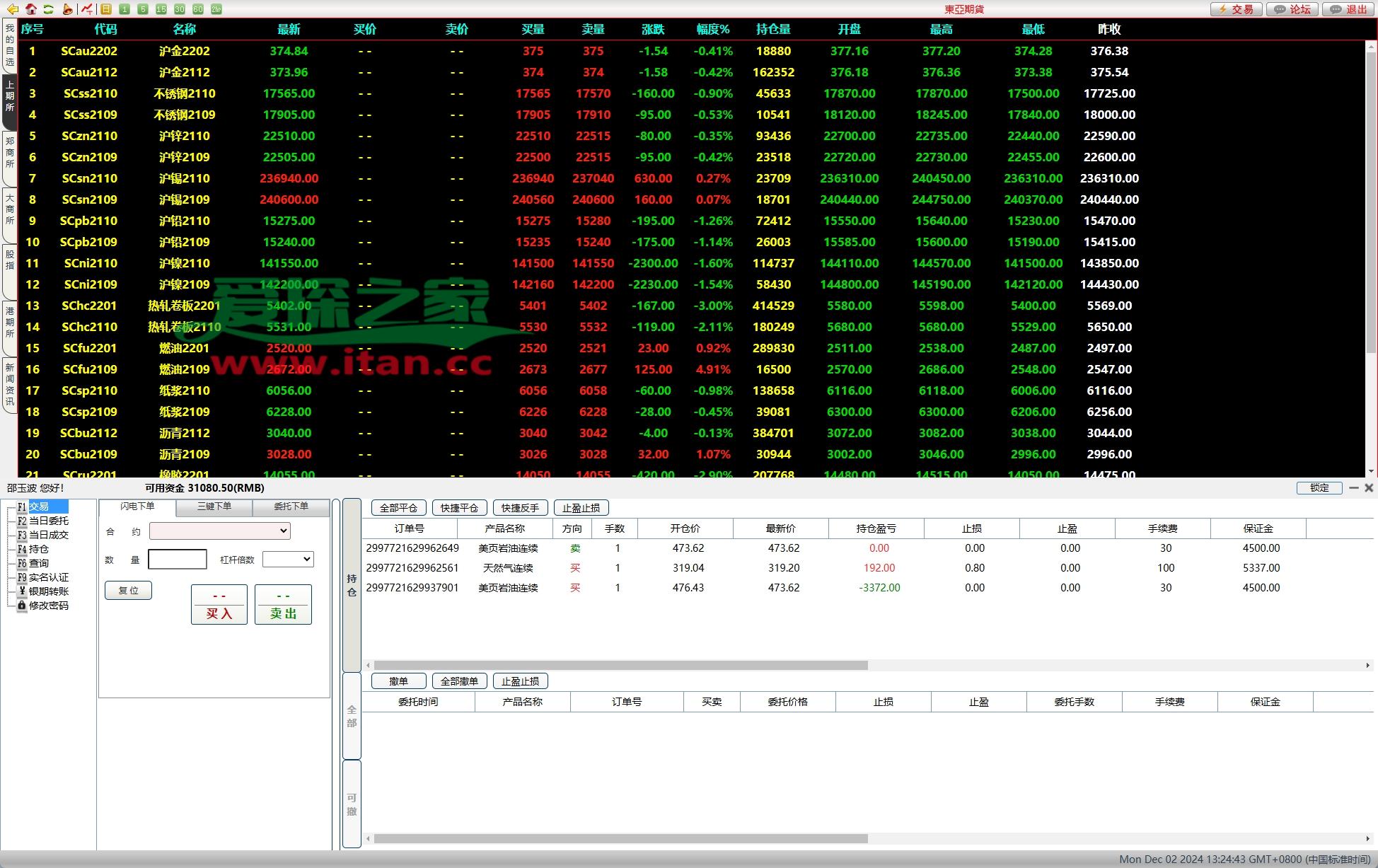Select the 15-minute period icon
Viewport: 1378px width, 868px height.
[x=161, y=9]
